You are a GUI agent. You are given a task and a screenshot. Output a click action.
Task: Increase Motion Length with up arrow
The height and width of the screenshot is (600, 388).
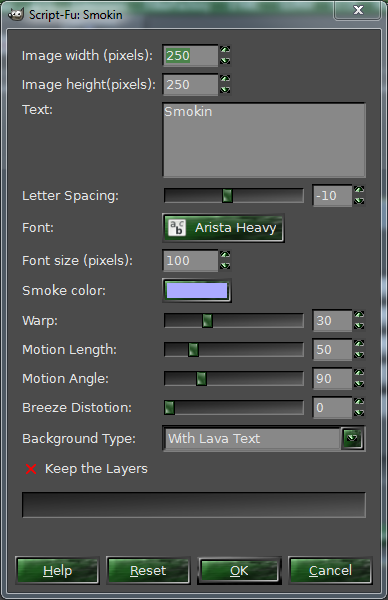click(359, 344)
